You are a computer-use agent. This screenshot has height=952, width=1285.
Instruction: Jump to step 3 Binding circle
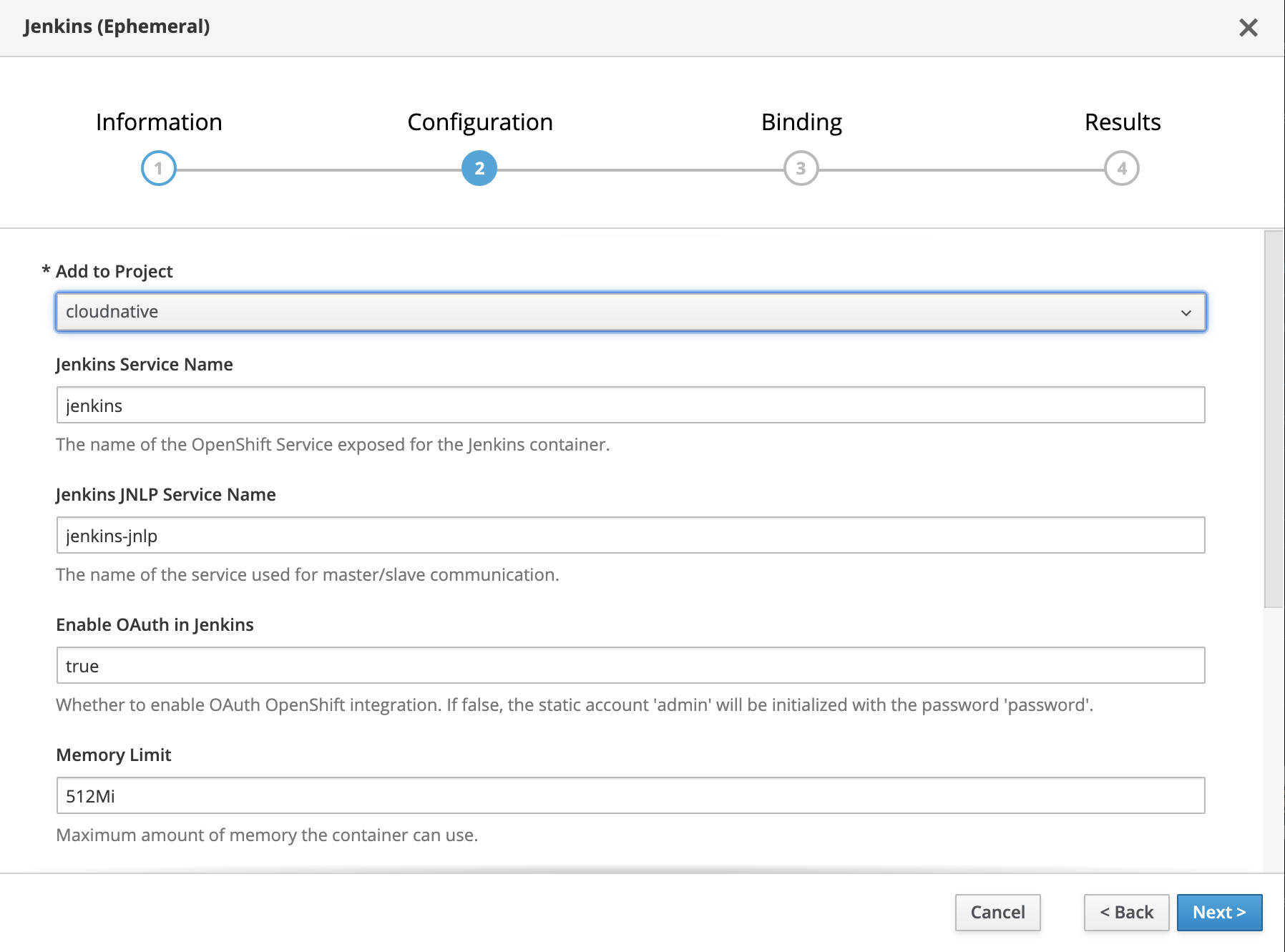click(801, 169)
